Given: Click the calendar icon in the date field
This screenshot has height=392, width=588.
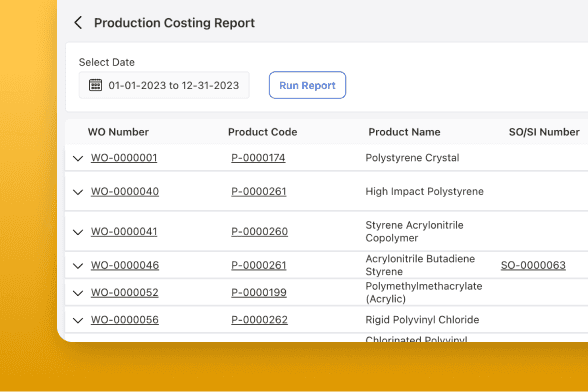Looking at the screenshot, I should click(x=95, y=85).
